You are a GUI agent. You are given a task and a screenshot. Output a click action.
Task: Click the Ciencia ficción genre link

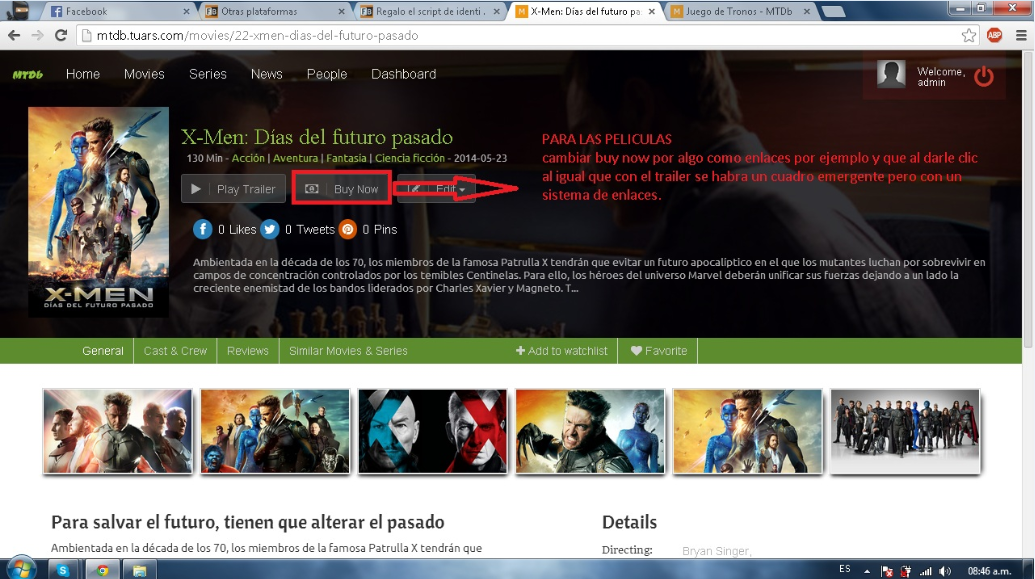(410, 158)
